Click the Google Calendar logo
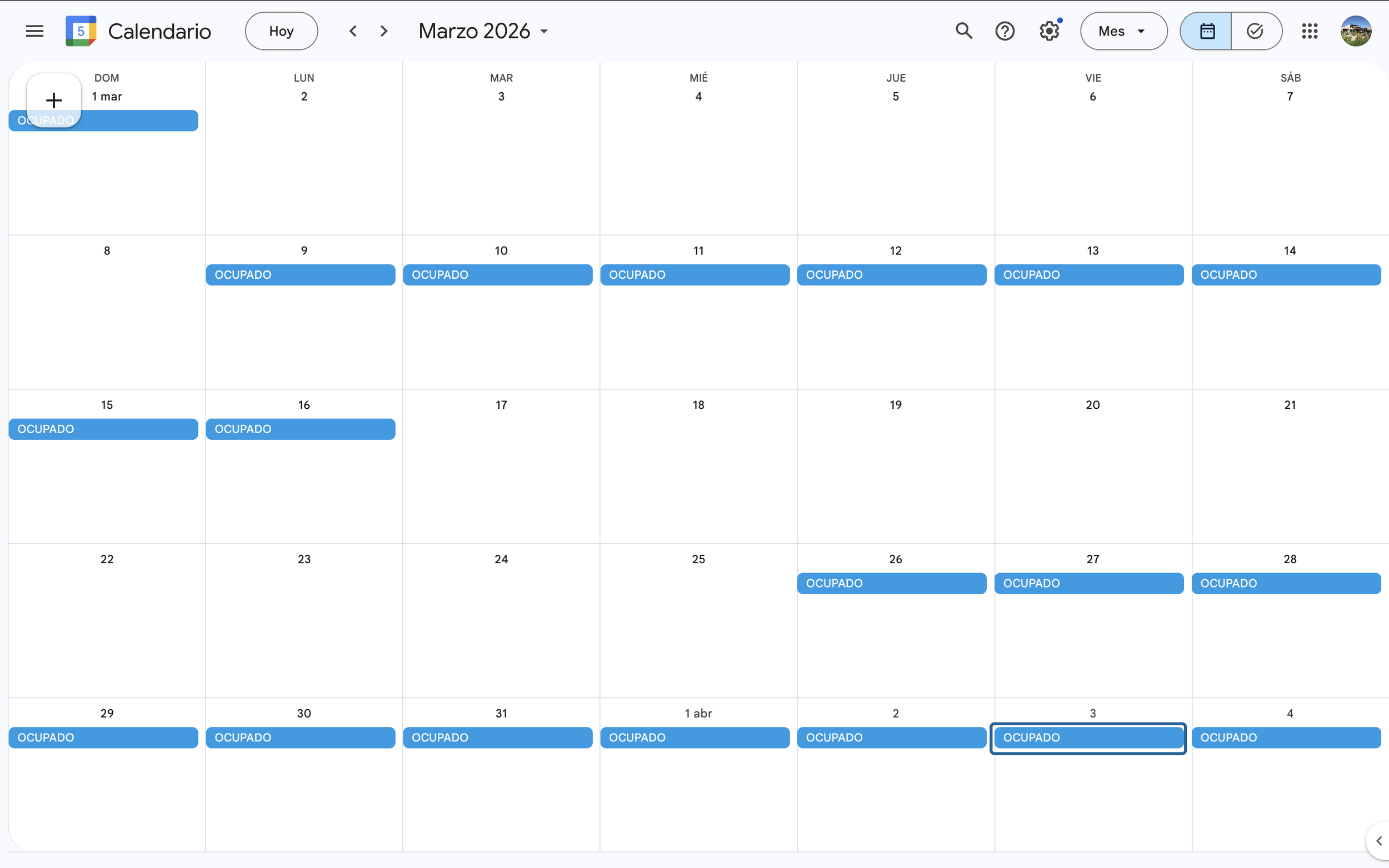1389x868 pixels. 81,31
